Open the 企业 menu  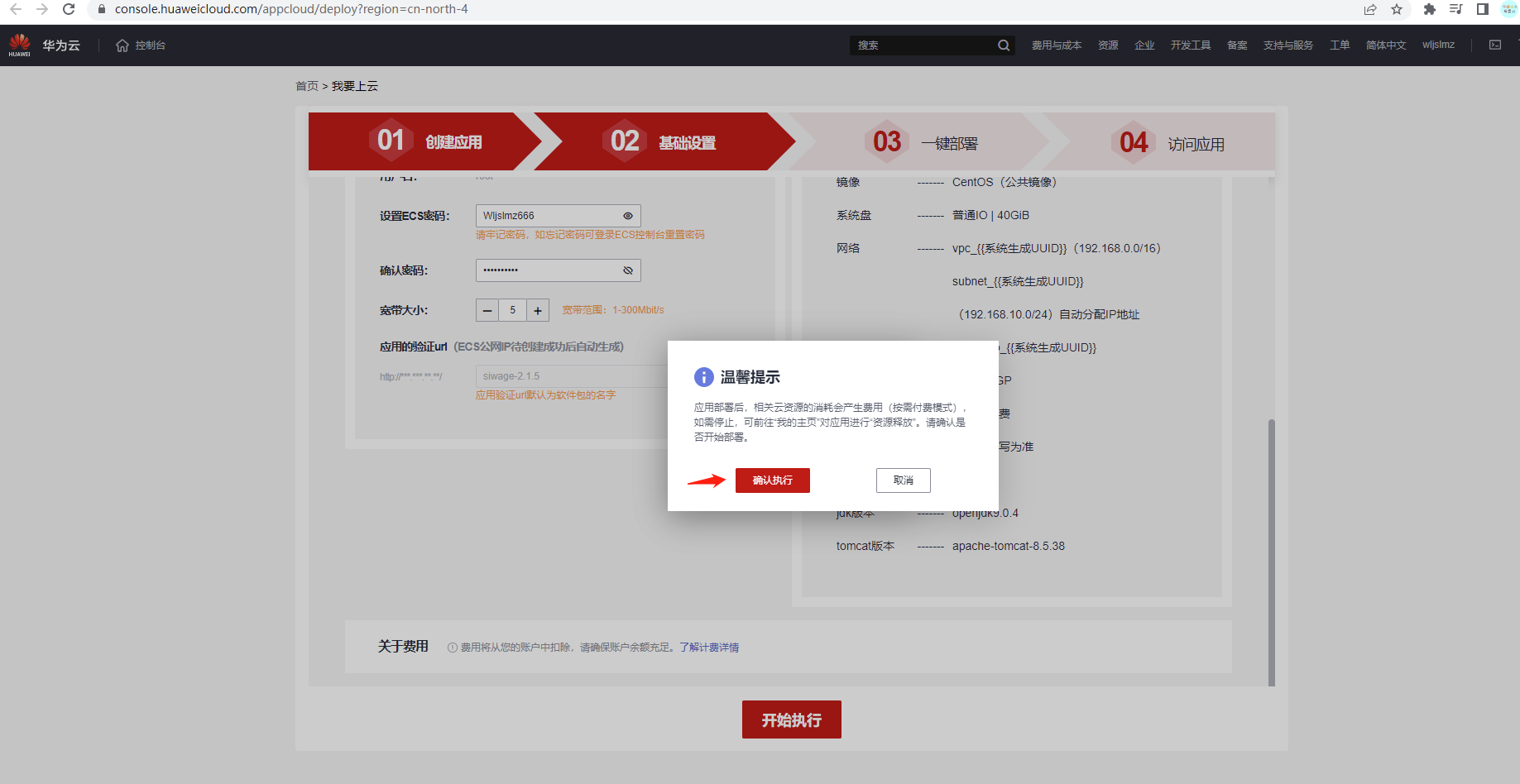pyautogui.click(x=1144, y=45)
